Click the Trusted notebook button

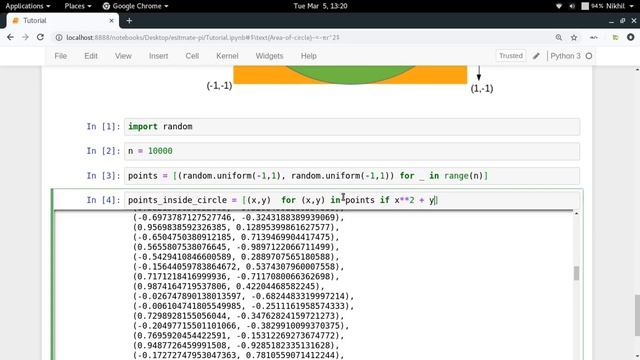pyautogui.click(x=511, y=56)
